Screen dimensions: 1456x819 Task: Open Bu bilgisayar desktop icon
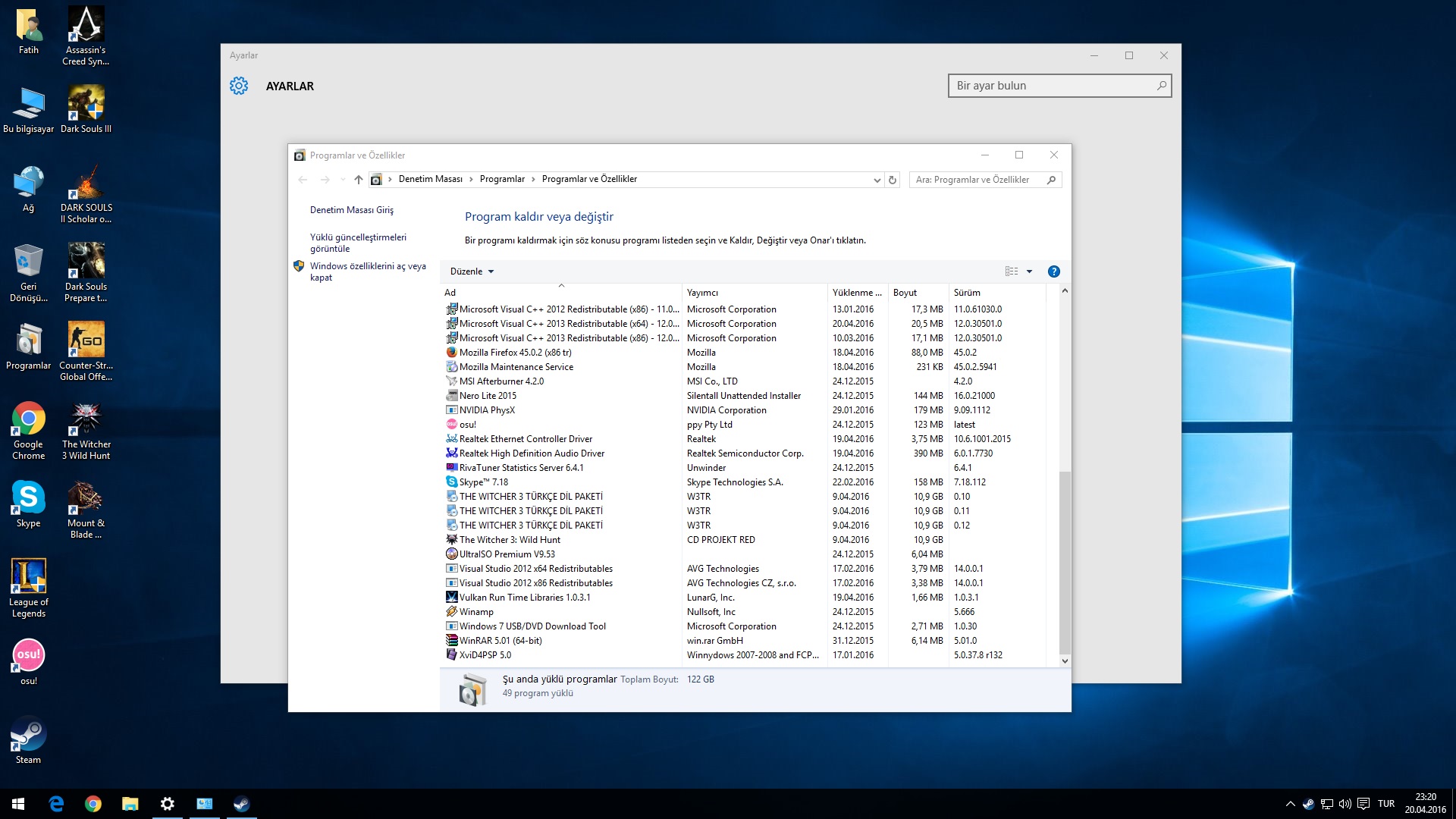pos(28,109)
